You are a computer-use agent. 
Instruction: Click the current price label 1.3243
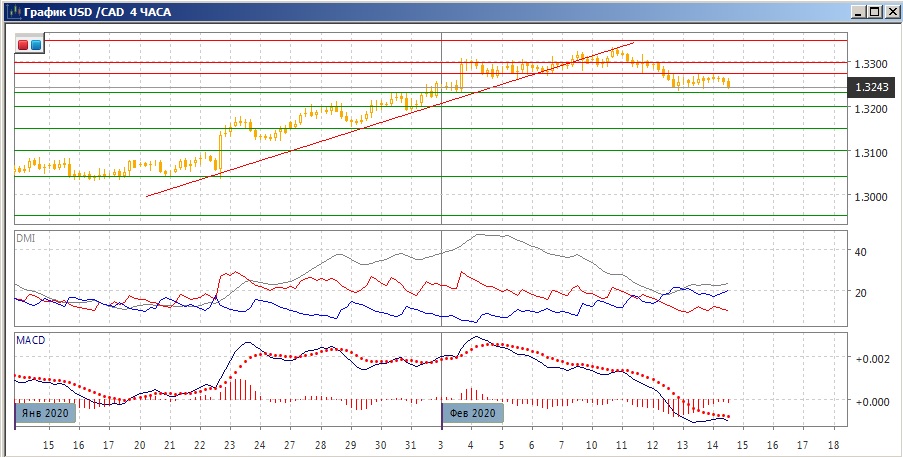point(871,87)
